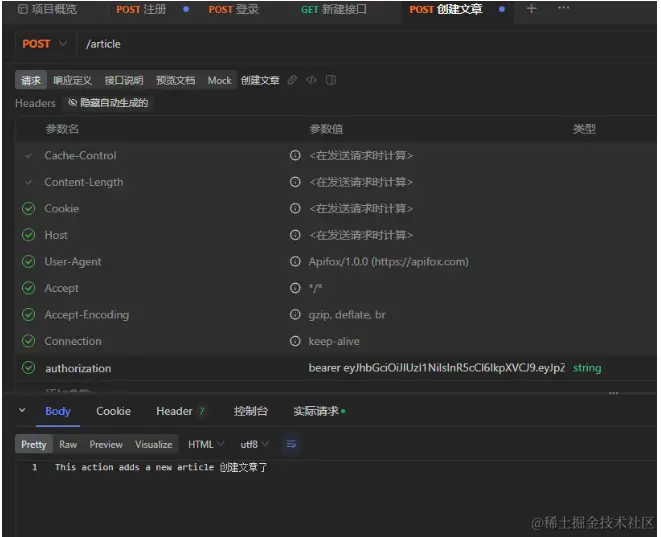Image resolution: width=661 pixels, height=537 pixels.
Task: Switch to POST 注册 tab
Action: [x=141, y=9]
